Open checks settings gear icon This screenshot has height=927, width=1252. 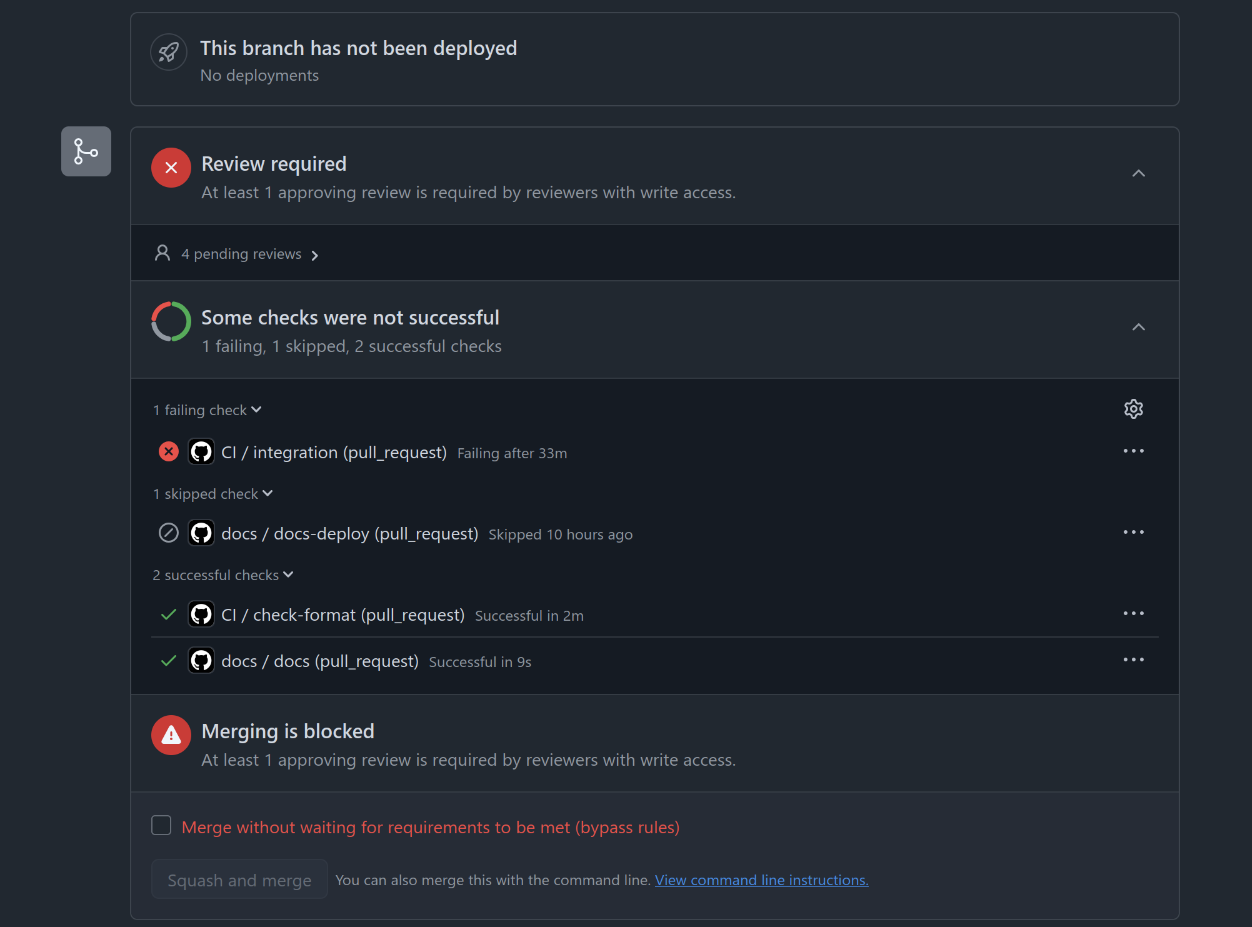[1133, 409]
